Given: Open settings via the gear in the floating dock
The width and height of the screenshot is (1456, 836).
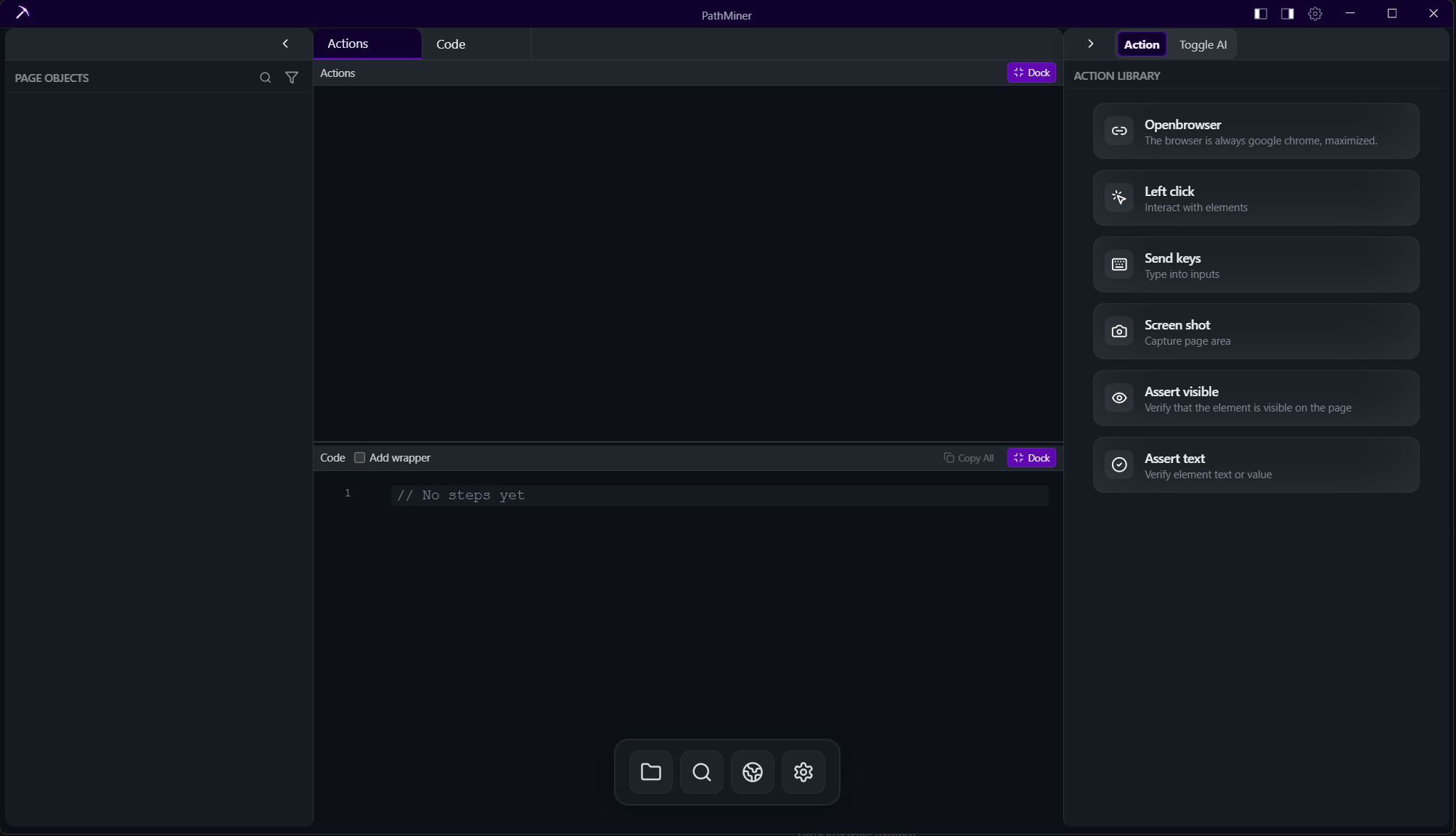Looking at the screenshot, I should click(803, 771).
